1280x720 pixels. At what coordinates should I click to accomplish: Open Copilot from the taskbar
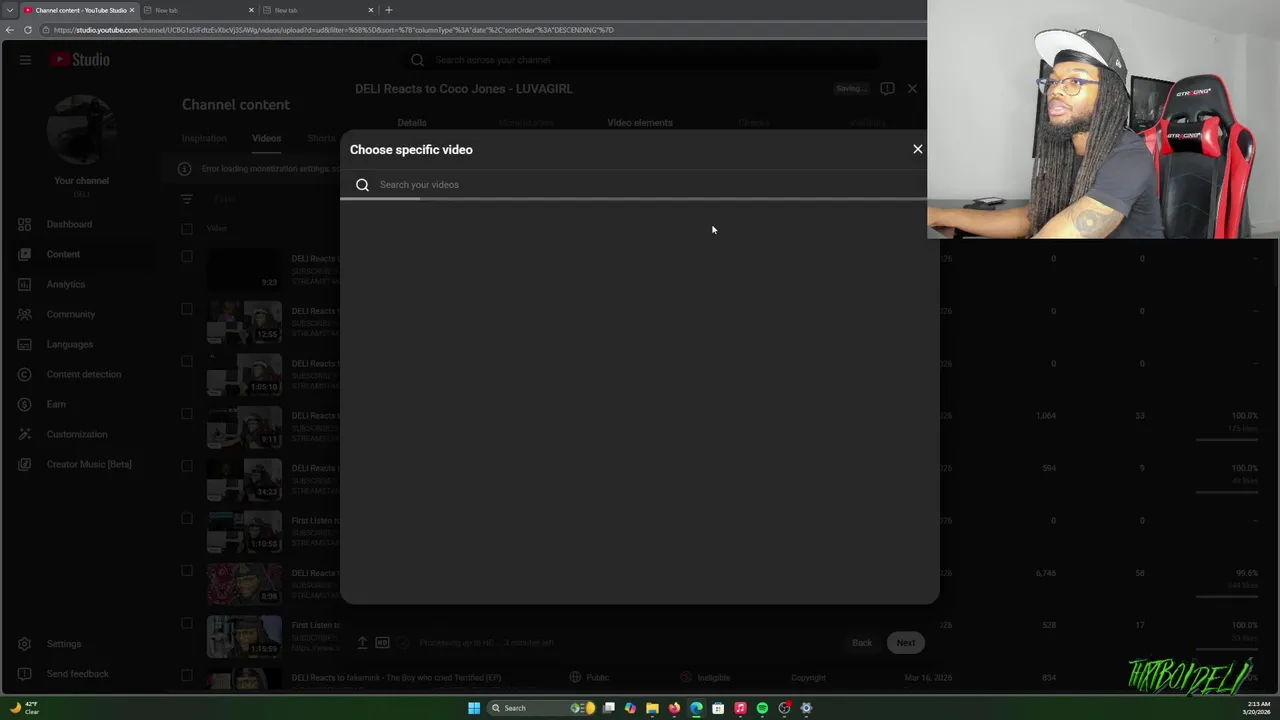(x=630, y=708)
